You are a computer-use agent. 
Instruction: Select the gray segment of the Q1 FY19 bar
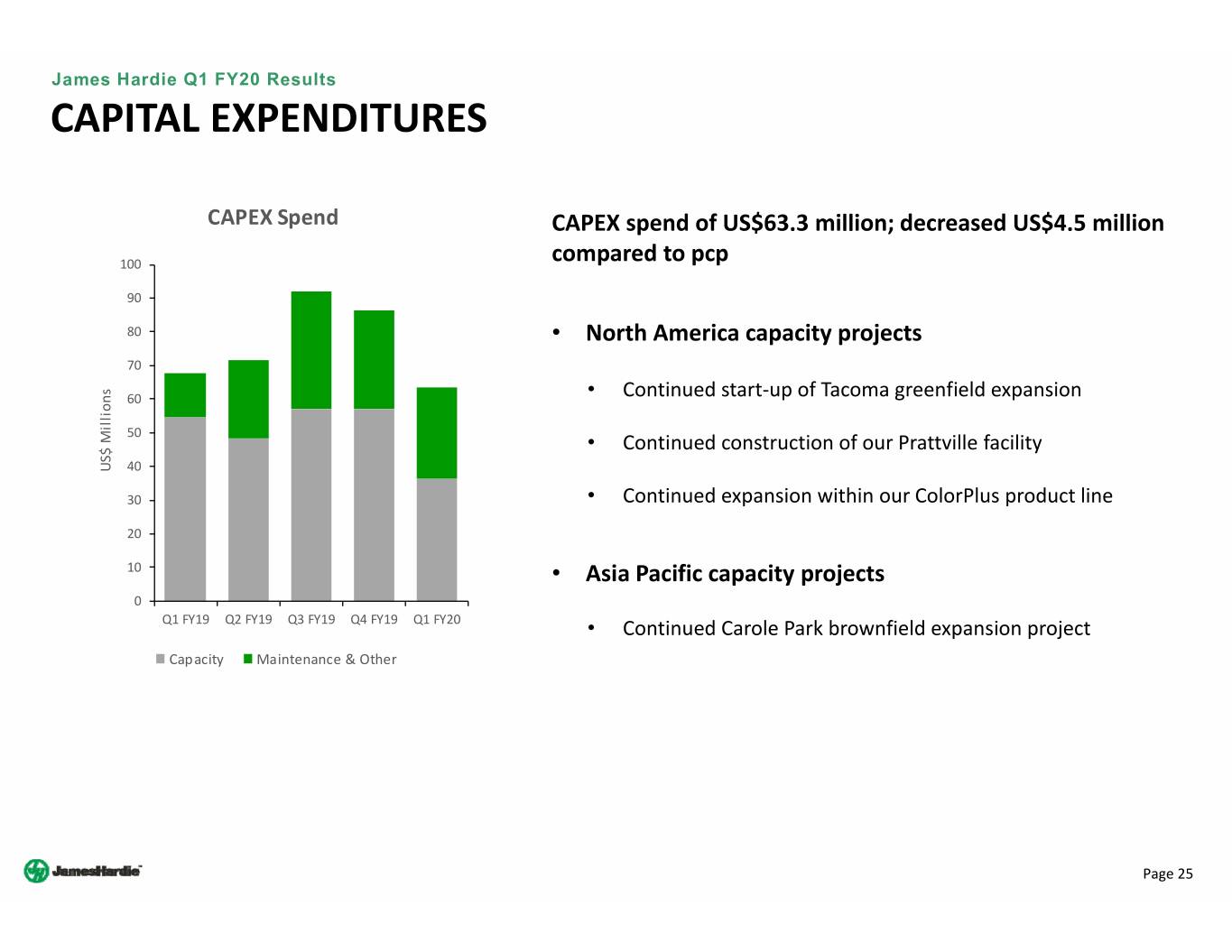tap(185, 508)
